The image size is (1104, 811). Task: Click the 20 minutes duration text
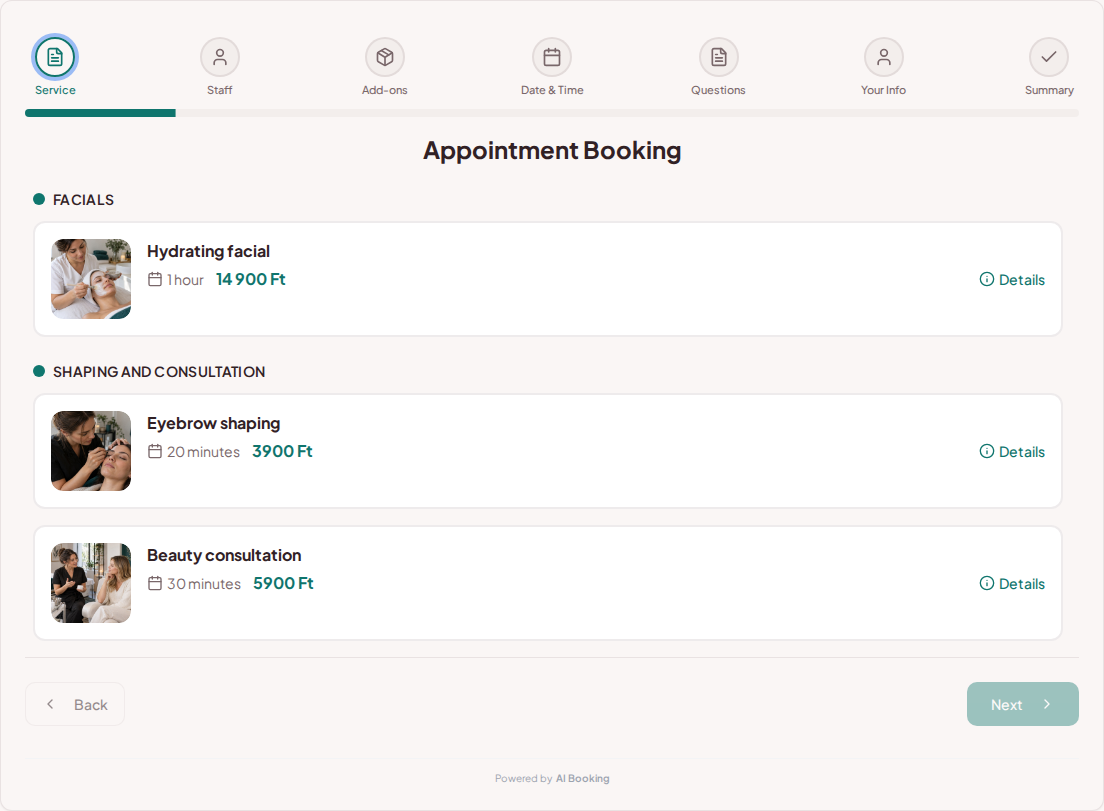(203, 452)
